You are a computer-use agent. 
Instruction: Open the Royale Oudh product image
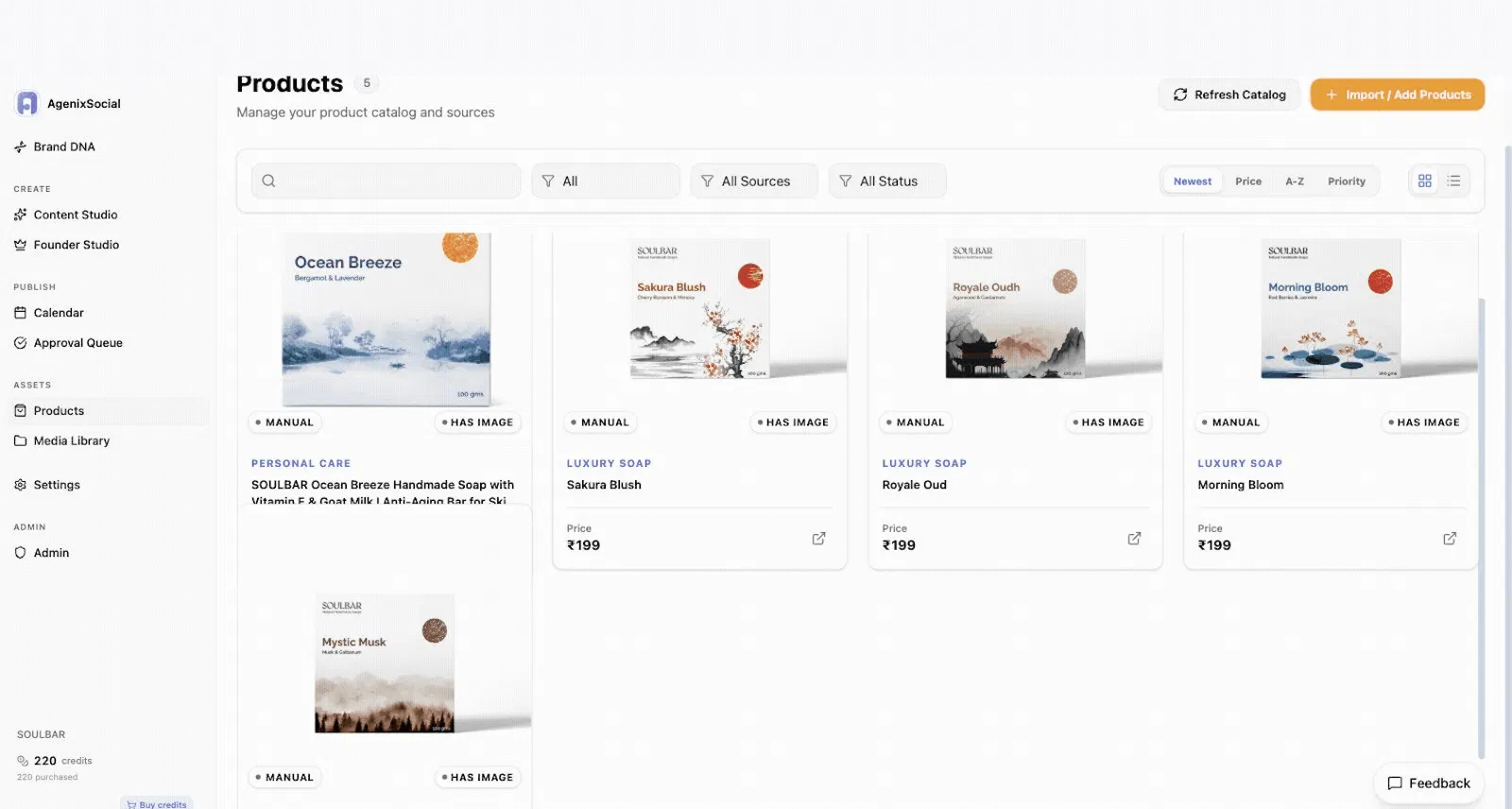point(1015,308)
